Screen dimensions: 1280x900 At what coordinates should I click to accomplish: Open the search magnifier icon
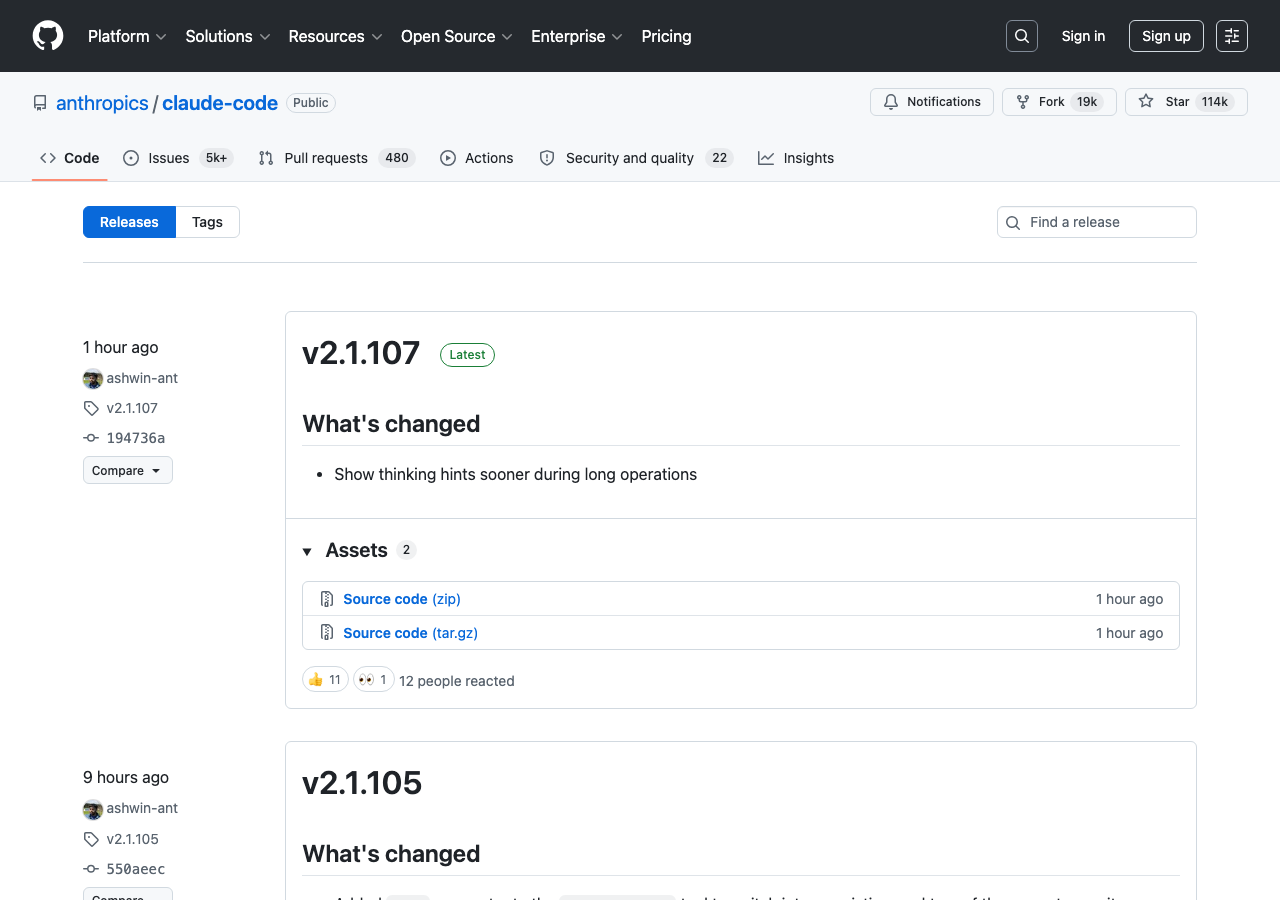coord(1021,36)
